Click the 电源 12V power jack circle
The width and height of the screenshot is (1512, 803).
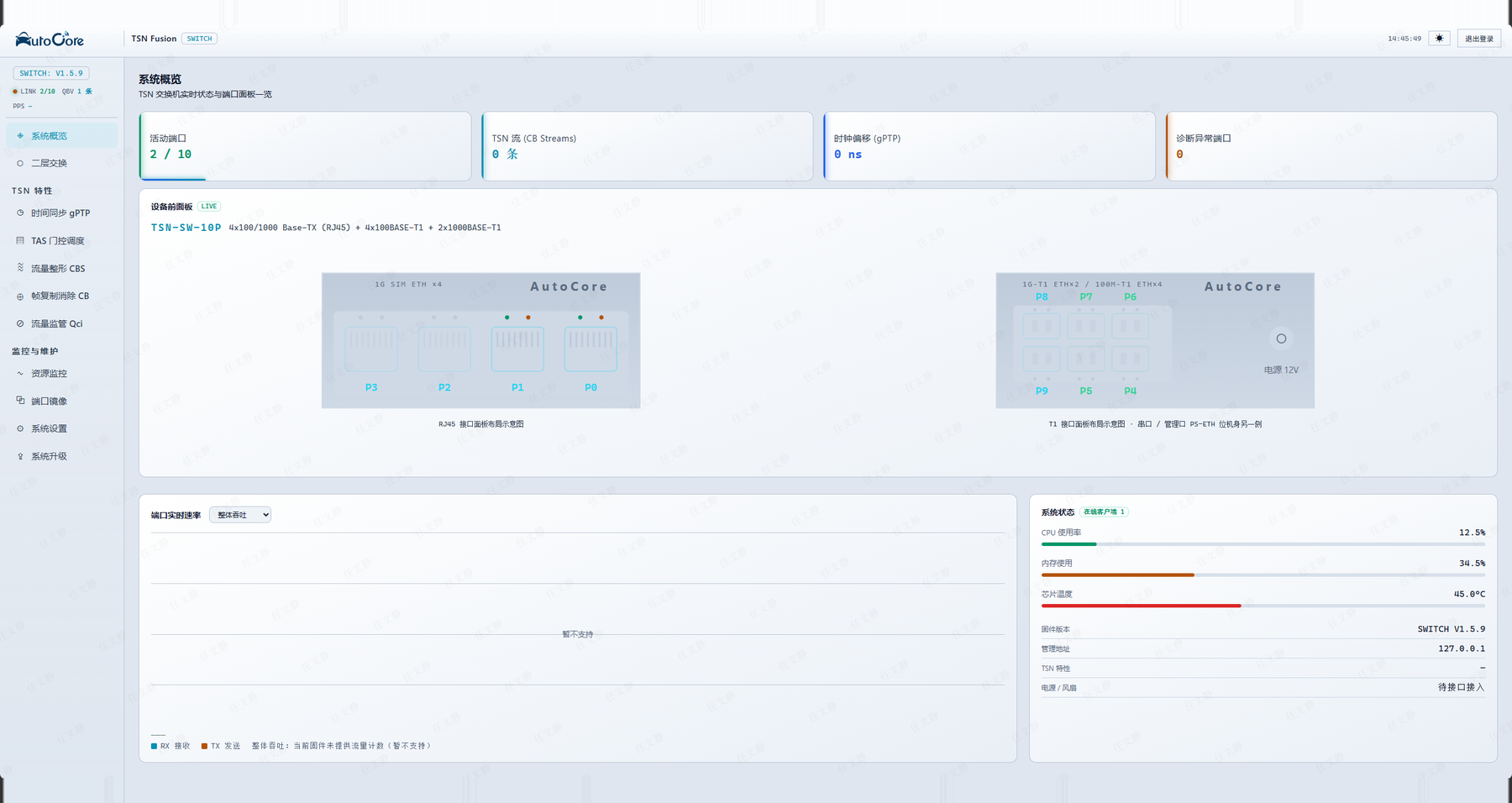click(1281, 339)
